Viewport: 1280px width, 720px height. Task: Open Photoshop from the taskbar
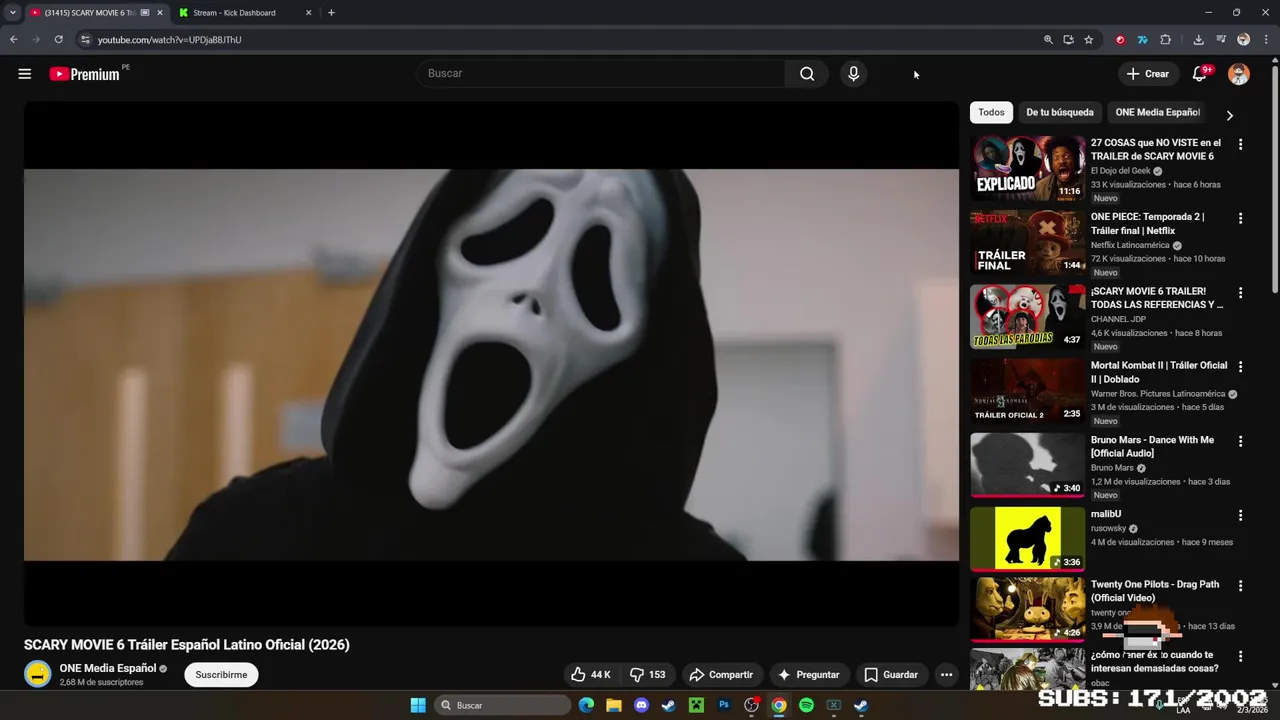tap(724, 706)
